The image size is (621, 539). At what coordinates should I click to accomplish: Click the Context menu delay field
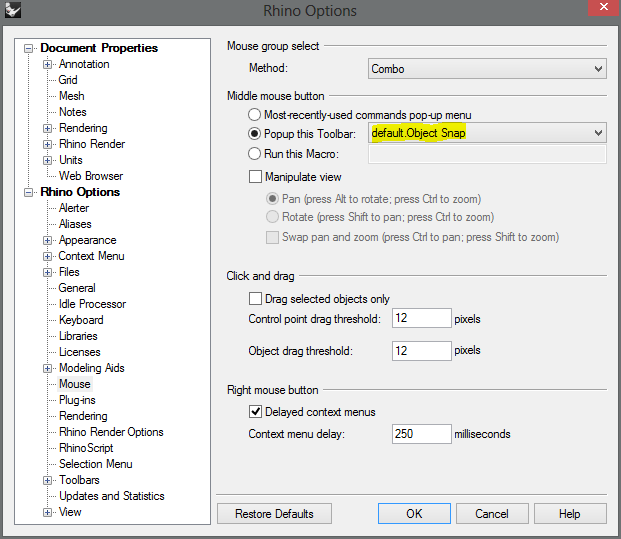click(x=421, y=434)
